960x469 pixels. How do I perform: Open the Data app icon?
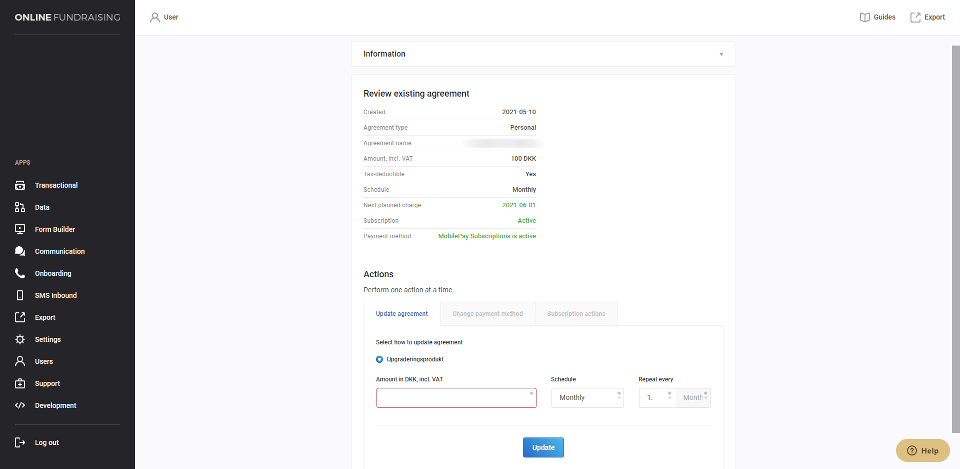(20, 208)
